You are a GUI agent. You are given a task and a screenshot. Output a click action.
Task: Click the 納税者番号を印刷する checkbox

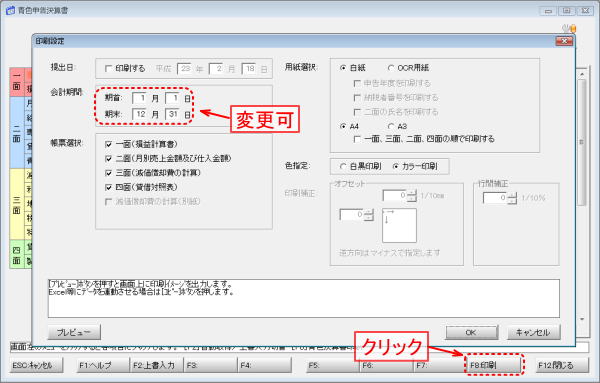coord(357,98)
